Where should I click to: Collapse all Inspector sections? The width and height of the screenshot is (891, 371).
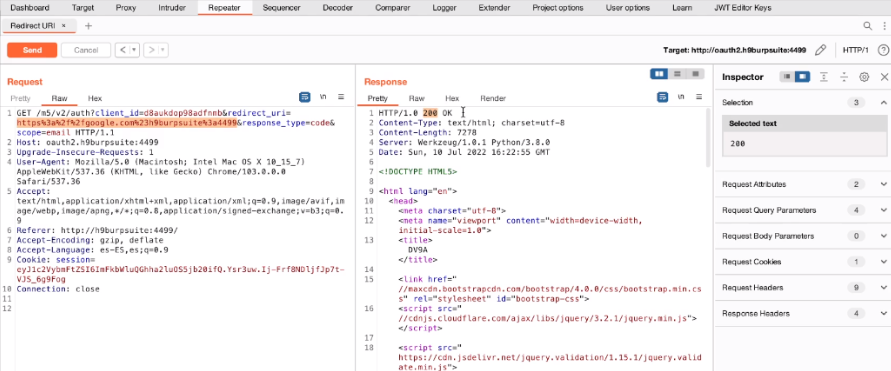844,77
